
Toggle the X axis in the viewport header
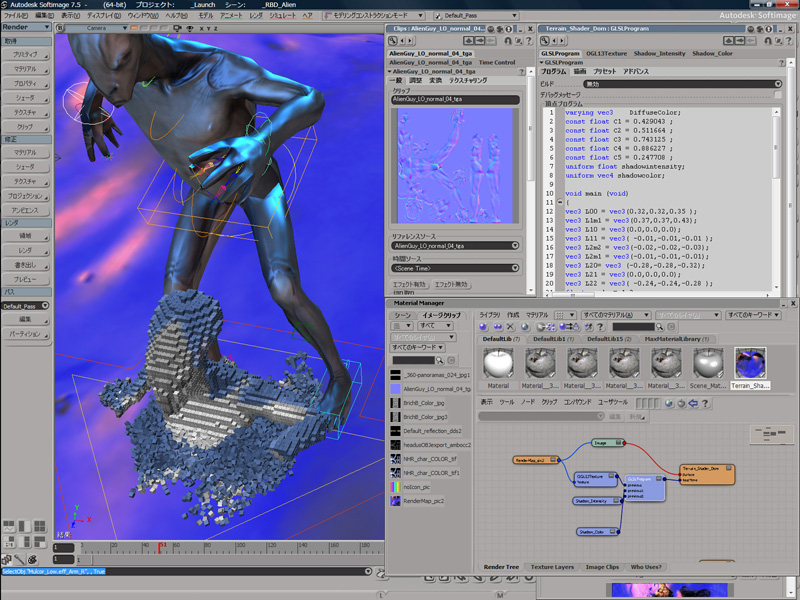(202, 28)
